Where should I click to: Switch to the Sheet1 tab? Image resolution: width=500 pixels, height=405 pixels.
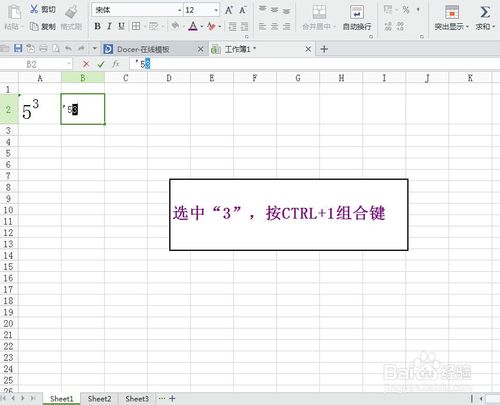point(61,399)
